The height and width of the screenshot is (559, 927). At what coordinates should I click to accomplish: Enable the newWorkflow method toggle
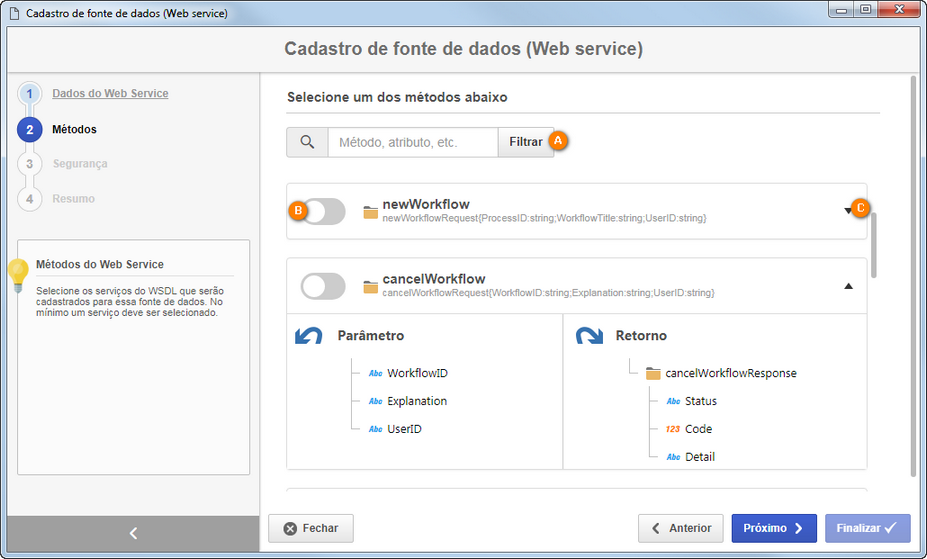tap(323, 212)
